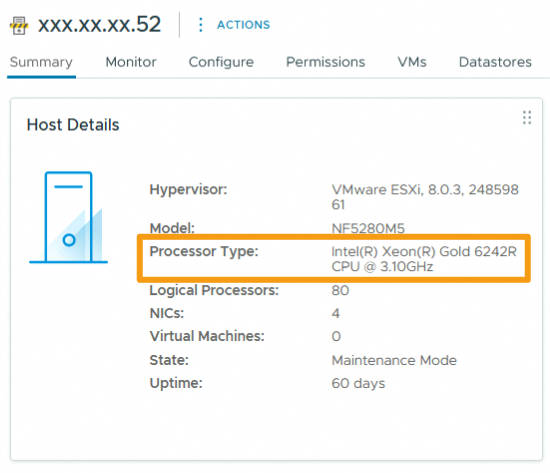
Task: Click the Virtual Machines count value
Action: 336,337
